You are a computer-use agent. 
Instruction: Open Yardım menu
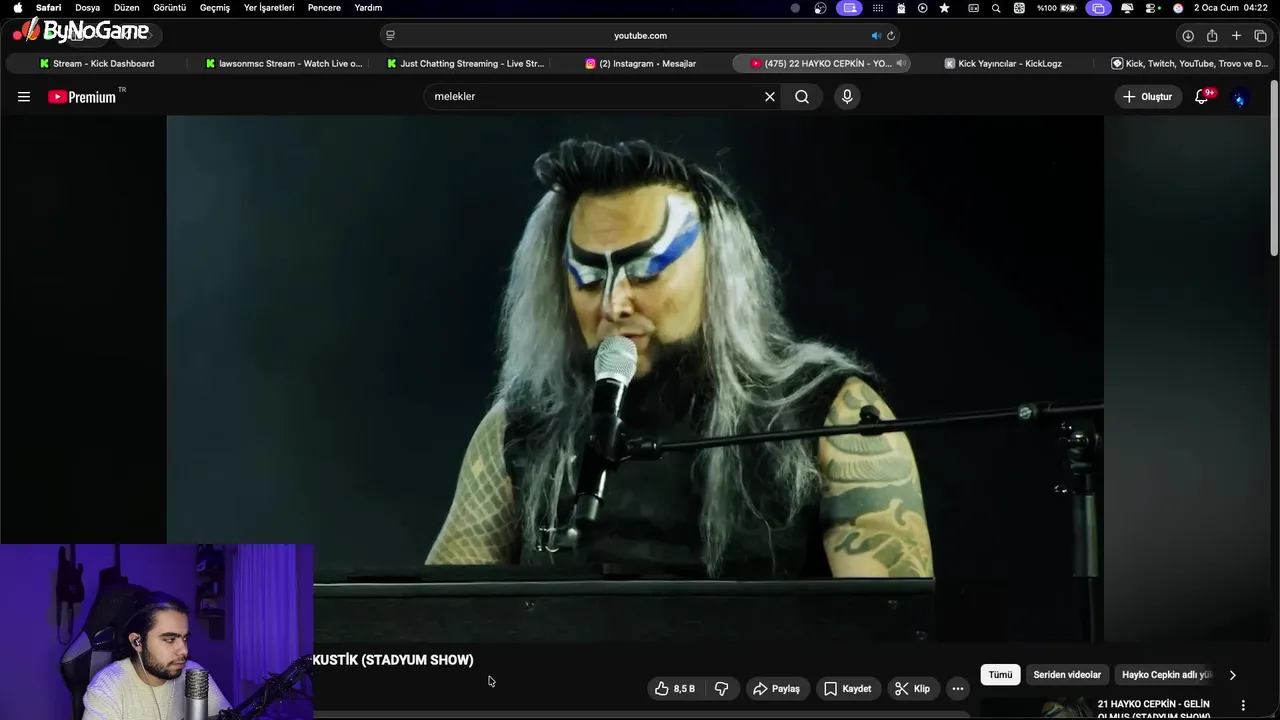click(368, 8)
